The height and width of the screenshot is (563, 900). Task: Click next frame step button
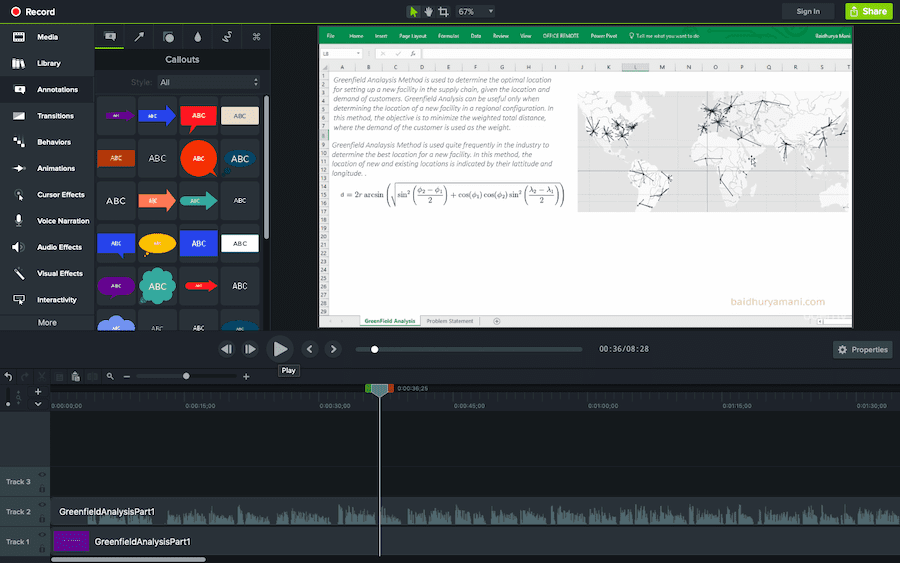point(250,349)
